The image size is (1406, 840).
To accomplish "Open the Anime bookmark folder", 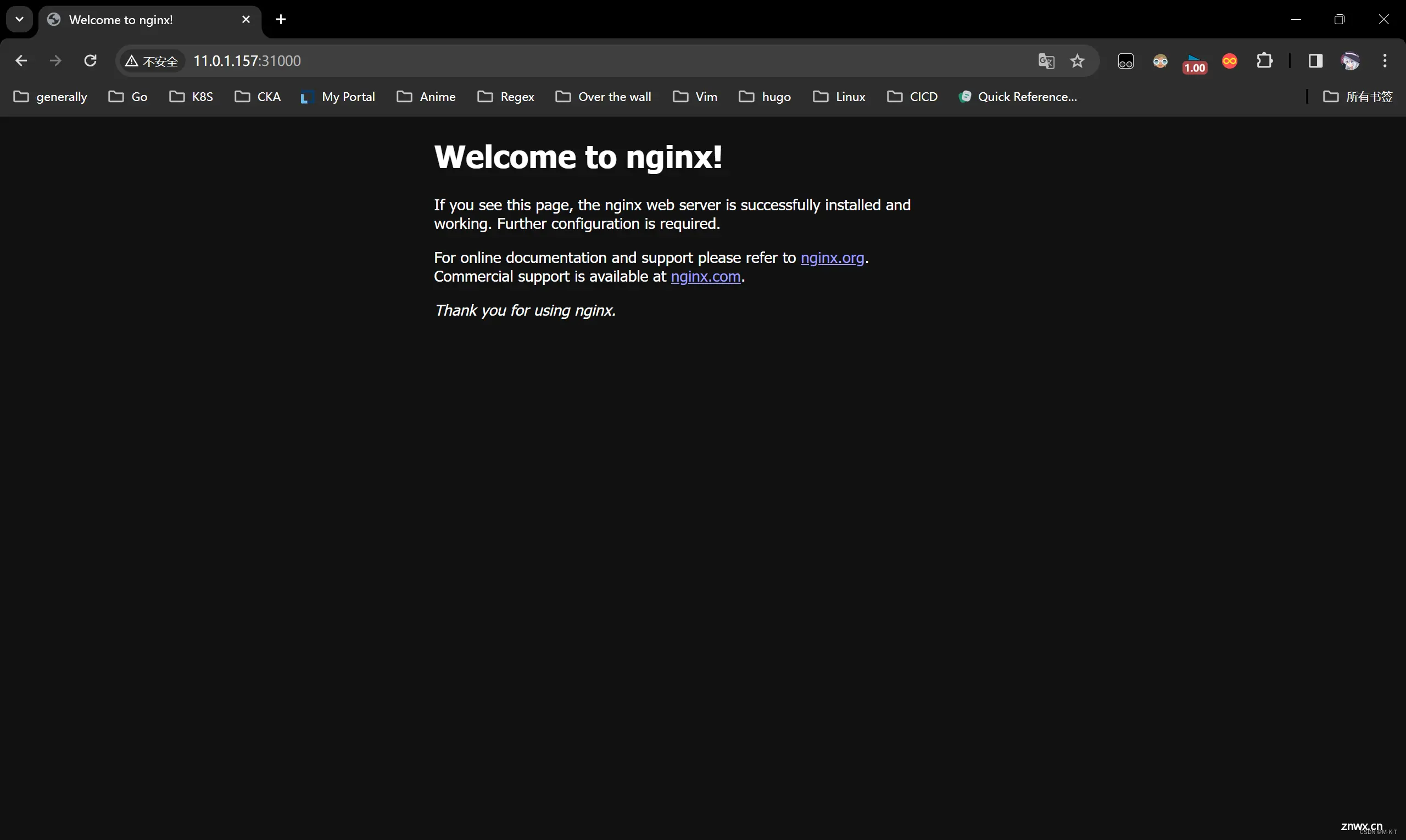I will pos(426,97).
